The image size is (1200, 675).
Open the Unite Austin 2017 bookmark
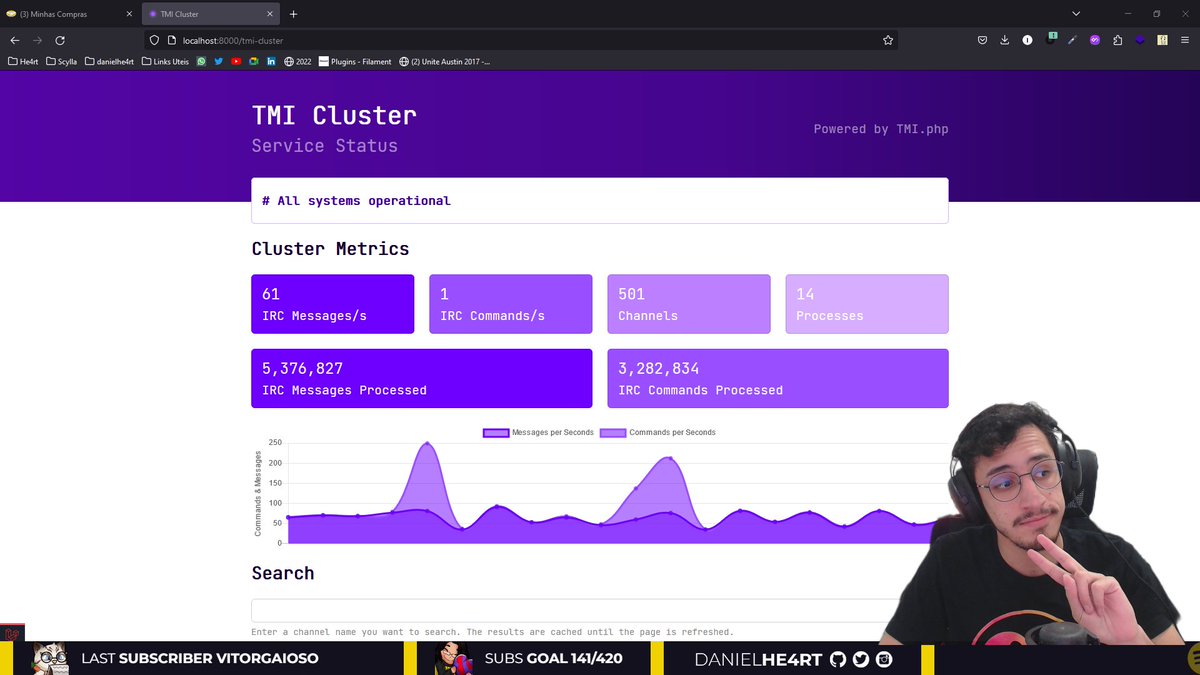tap(445, 61)
